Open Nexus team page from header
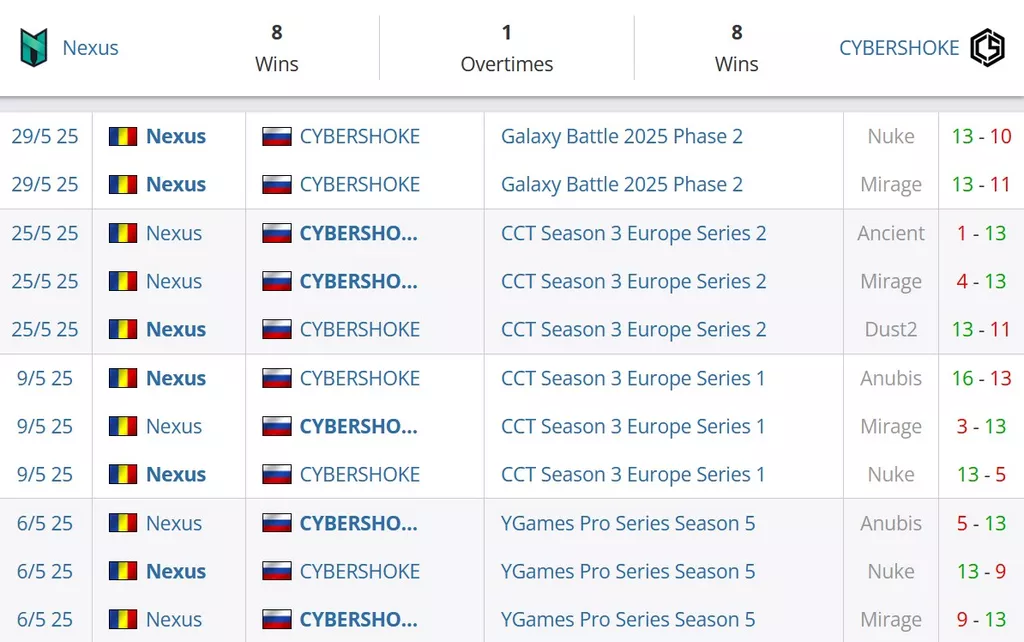Screen dimensions: 1024x642 [x=90, y=48]
